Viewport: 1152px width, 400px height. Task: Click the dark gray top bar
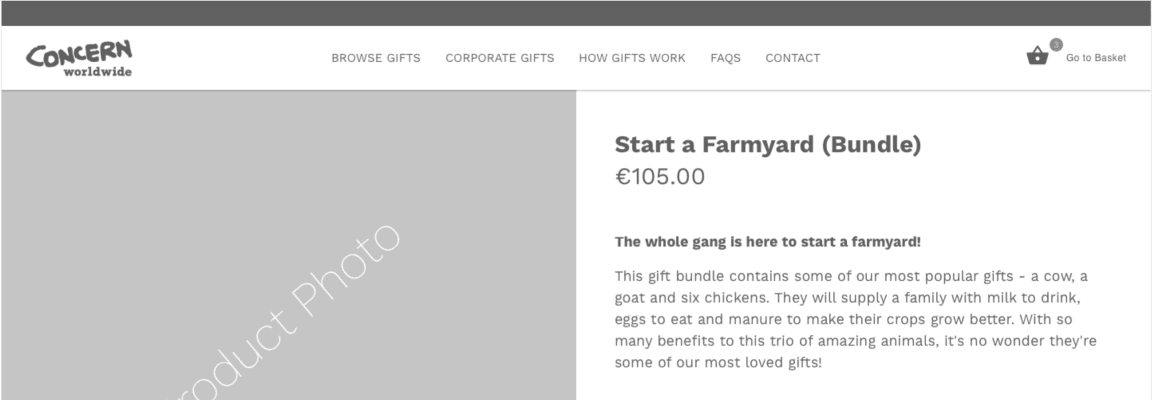(x=576, y=13)
